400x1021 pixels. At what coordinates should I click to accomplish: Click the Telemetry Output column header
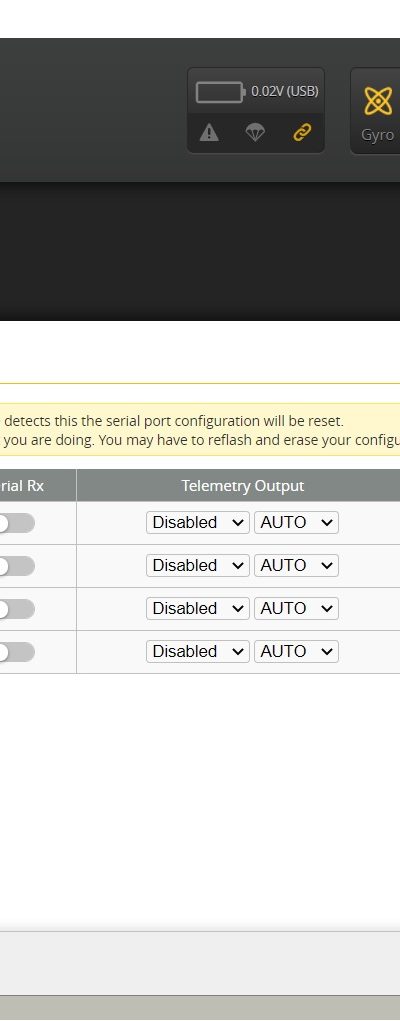[242, 486]
